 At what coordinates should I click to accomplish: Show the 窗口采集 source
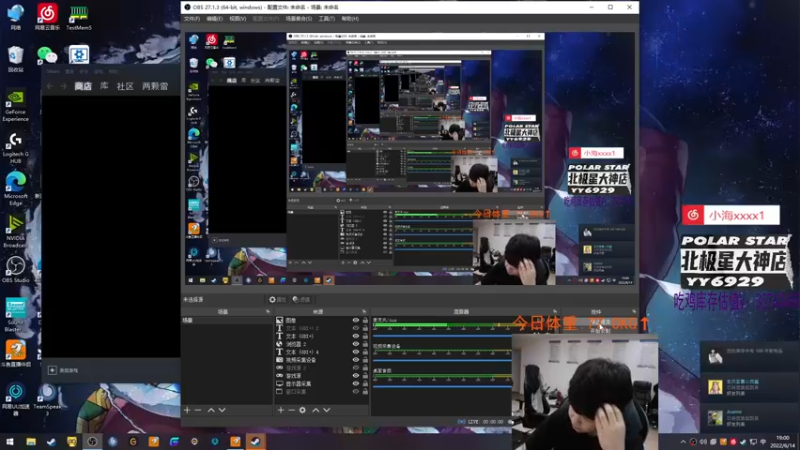point(356,391)
